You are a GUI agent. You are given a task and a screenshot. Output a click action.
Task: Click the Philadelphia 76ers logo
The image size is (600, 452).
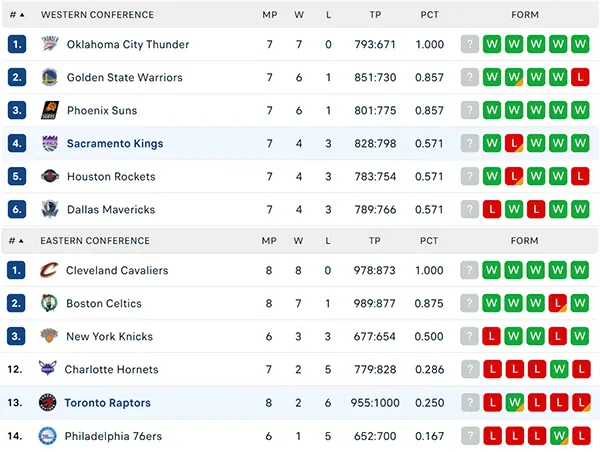pos(48,436)
